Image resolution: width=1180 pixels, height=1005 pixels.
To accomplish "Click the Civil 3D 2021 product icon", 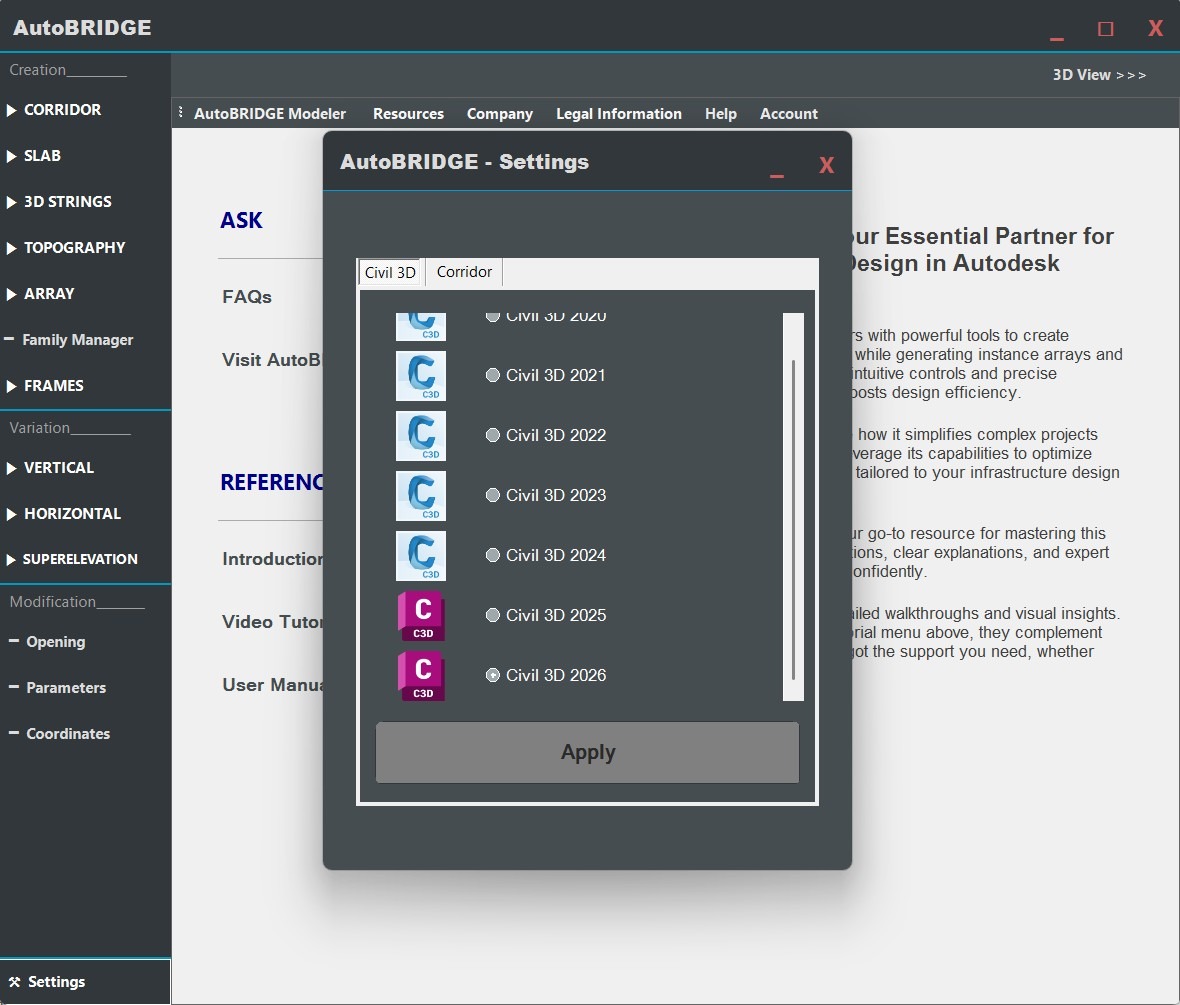I will pos(421,376).
